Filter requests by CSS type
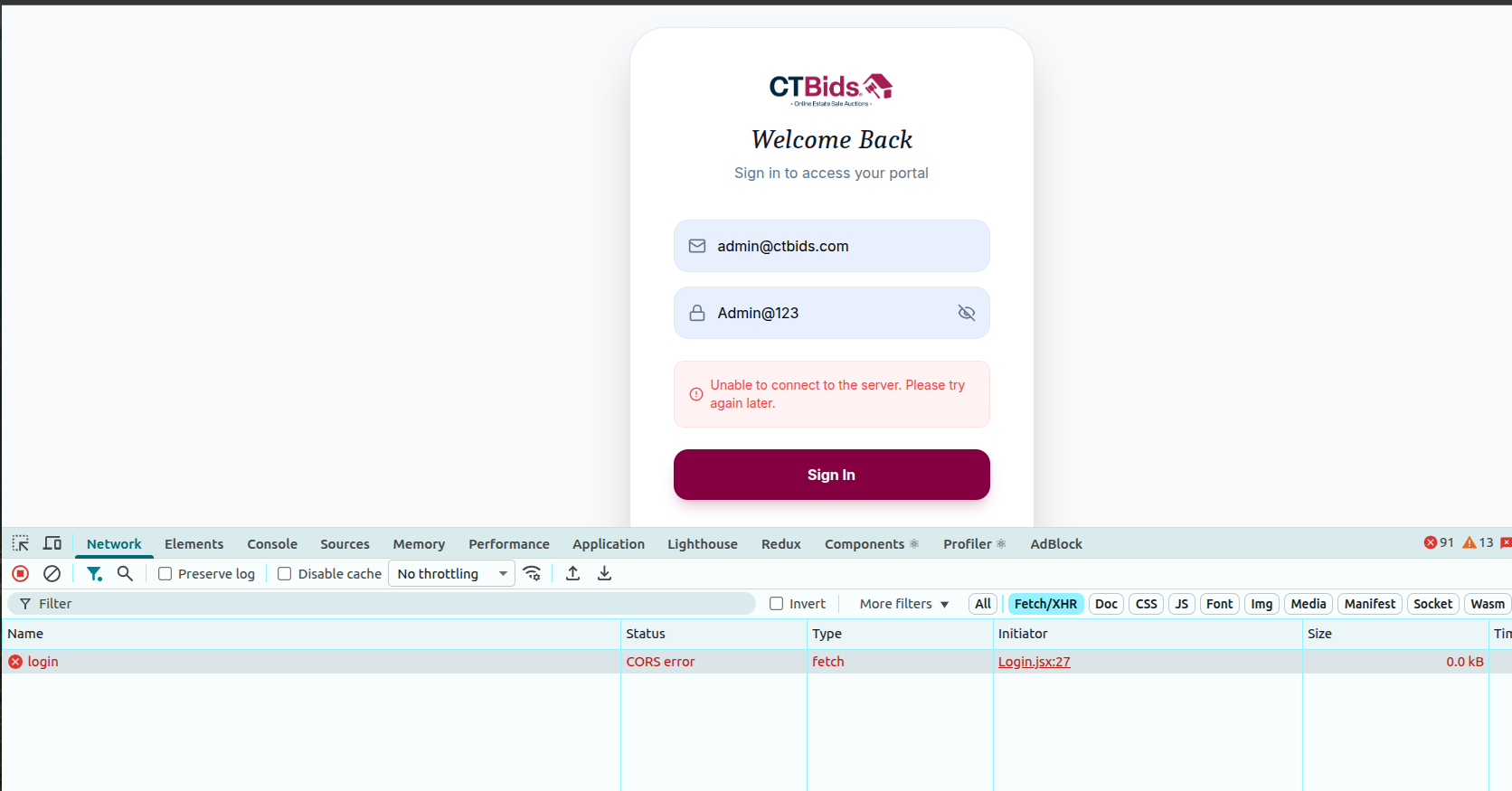The width and height of the screenshot is (1512, 791). (1147, 604)
